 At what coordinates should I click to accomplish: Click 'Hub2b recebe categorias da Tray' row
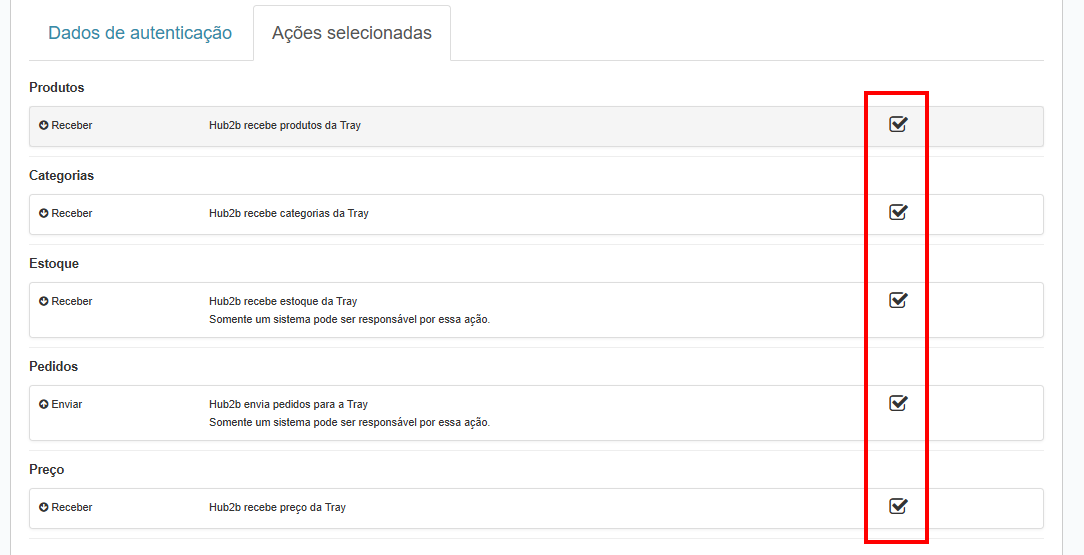(x=289, y=213)
